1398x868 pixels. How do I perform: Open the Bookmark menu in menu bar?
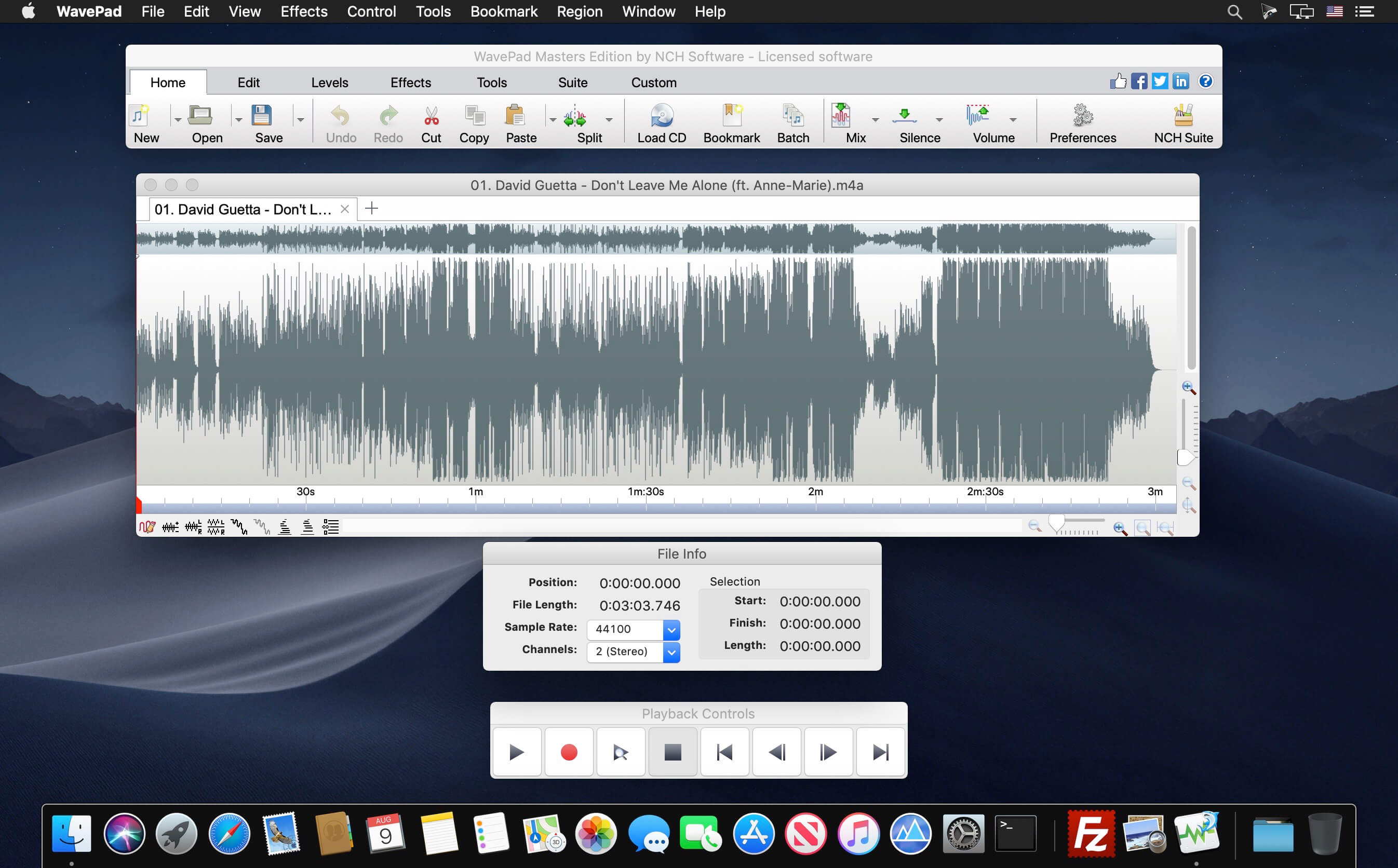pos(504,11)
